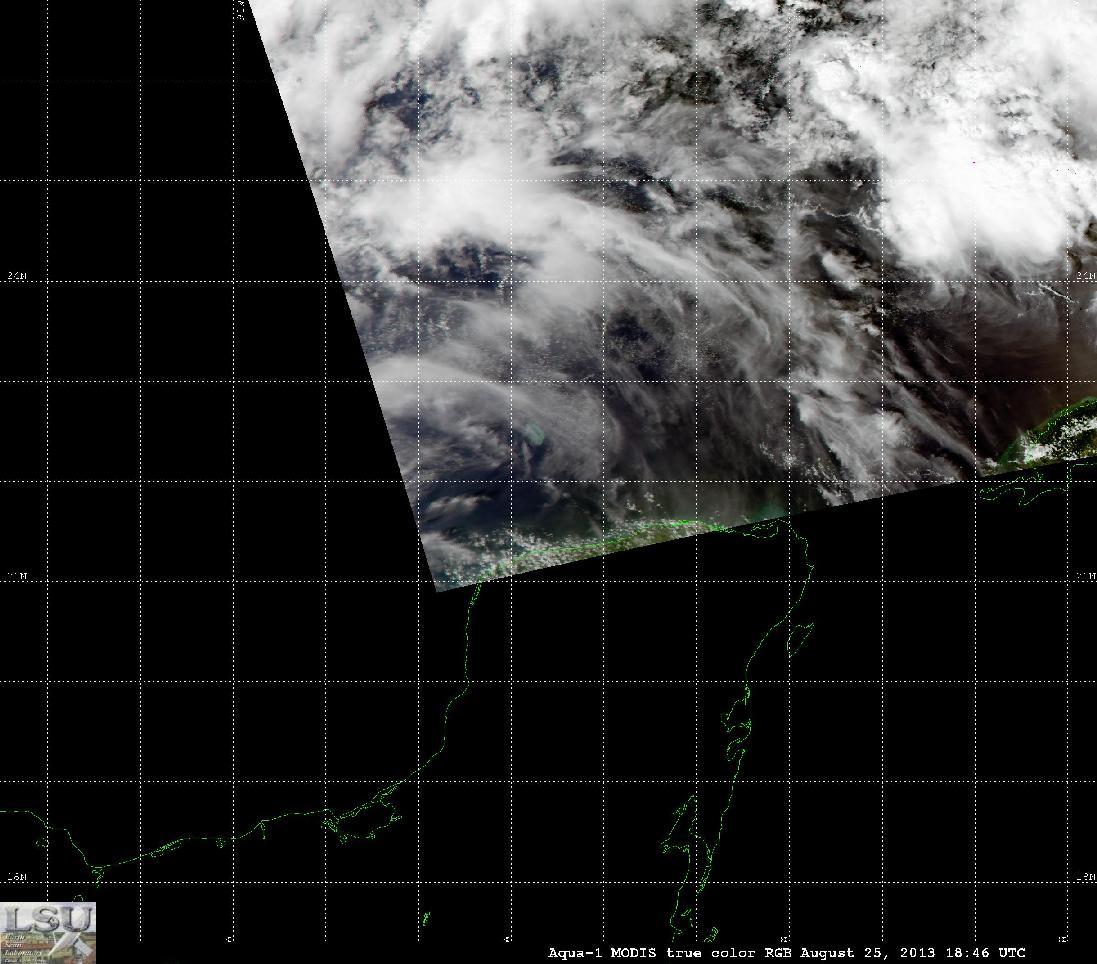Click the "true color RGB" caption words
The width and height of the screenshot is (1097, 964).
click(729, 953)
